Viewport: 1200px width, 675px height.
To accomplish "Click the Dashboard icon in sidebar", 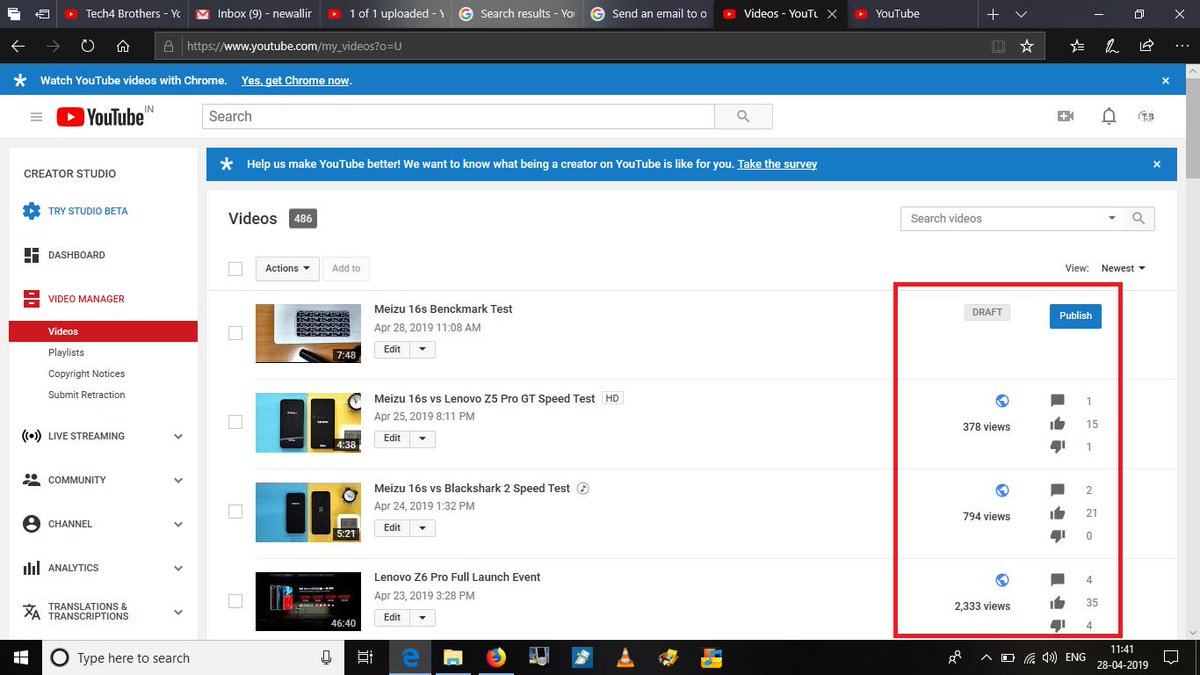I will [31, 255].
